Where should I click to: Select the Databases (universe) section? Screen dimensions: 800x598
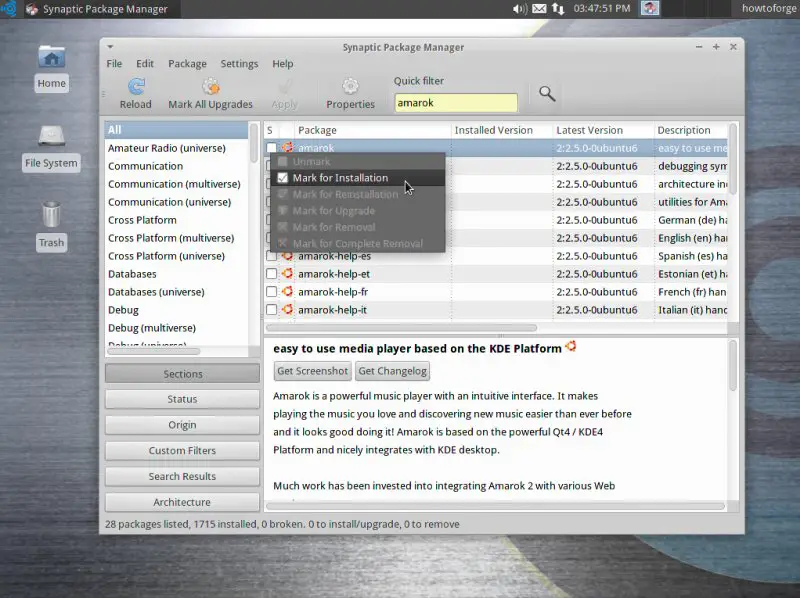(177, 292)
